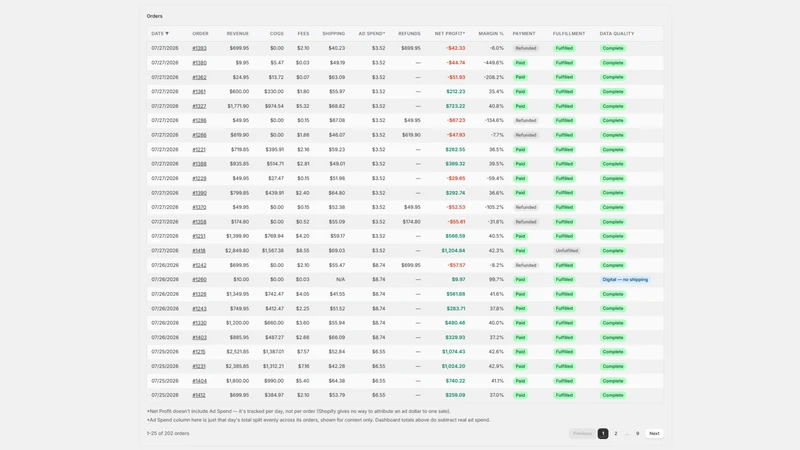Image resolution: width=800 pixels, height=450 pixels.
Task: Sort orders by the DATE column arrow
Action: point(167,34)
